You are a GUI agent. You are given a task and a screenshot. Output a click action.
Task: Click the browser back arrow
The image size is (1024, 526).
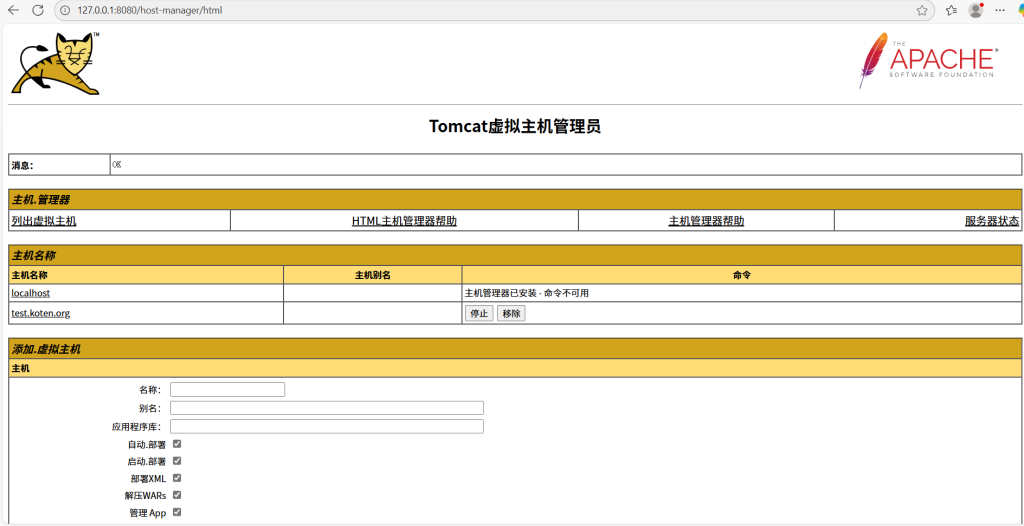(13, 10)
